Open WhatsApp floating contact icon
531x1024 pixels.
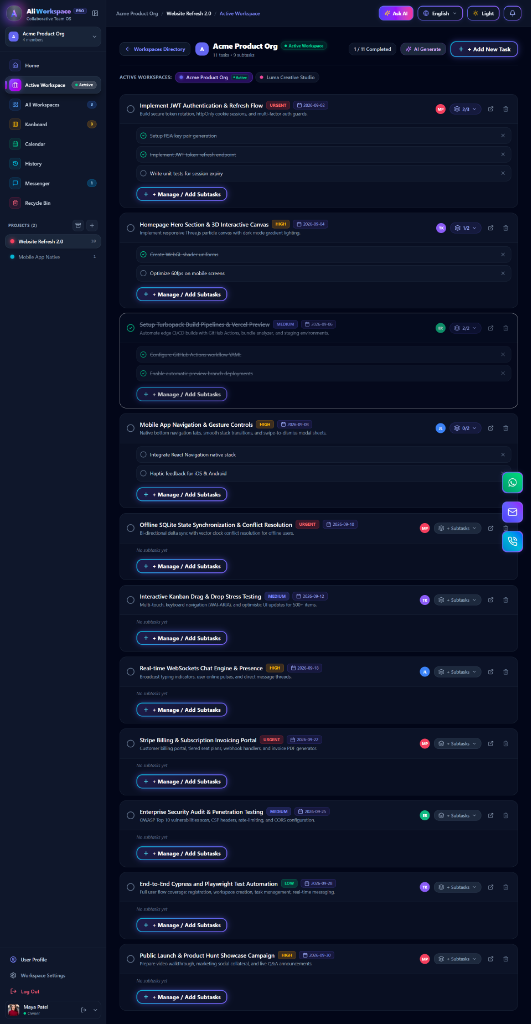point(512,483)
